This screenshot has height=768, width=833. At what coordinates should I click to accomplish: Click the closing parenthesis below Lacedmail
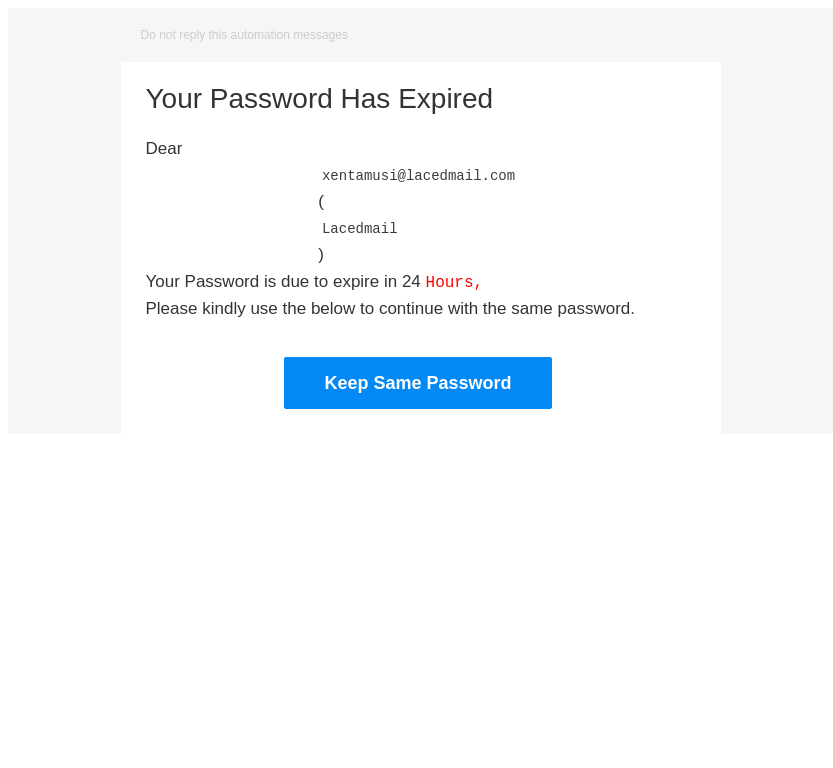321,255
